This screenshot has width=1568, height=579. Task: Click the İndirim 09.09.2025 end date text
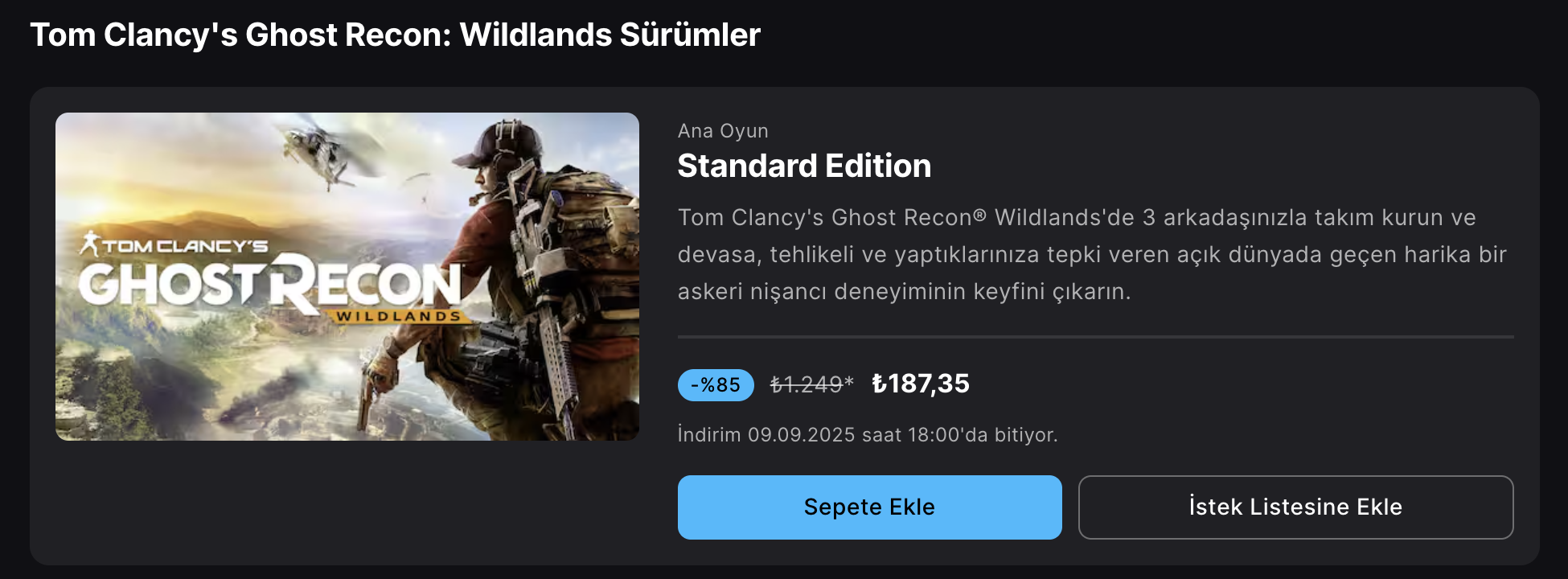tap(868, 435)
